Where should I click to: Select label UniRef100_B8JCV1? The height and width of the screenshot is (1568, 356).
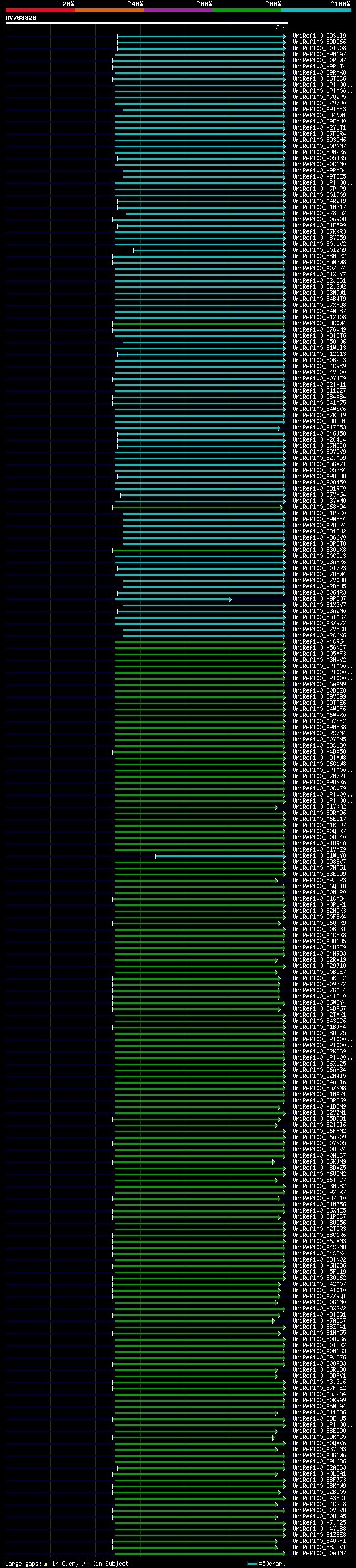click(319, 1547)
